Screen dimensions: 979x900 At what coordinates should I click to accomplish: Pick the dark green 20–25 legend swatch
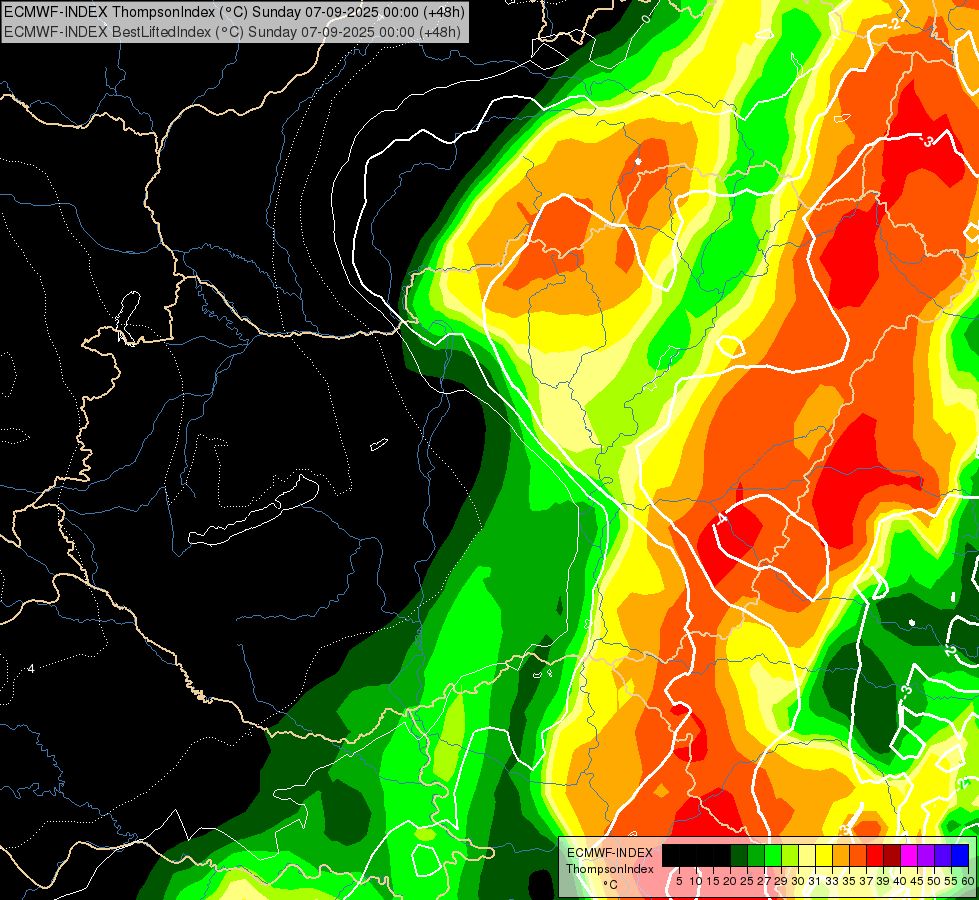coord(739,856)
